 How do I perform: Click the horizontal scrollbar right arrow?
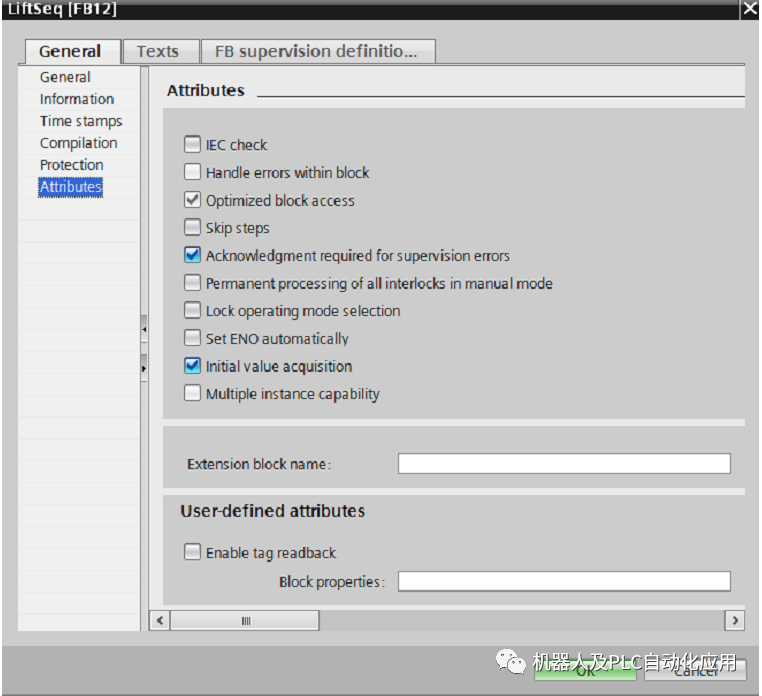pos(734,621)
